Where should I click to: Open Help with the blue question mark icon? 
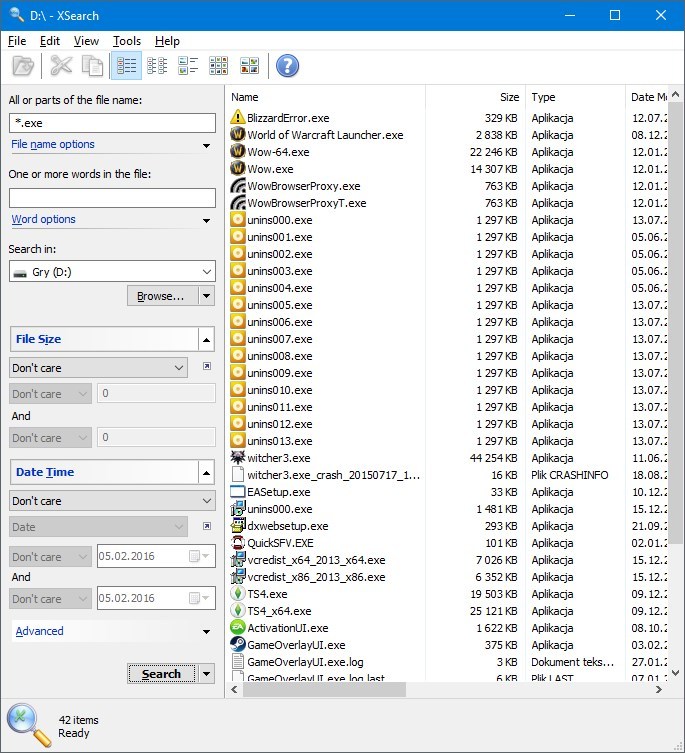point(287,66)
